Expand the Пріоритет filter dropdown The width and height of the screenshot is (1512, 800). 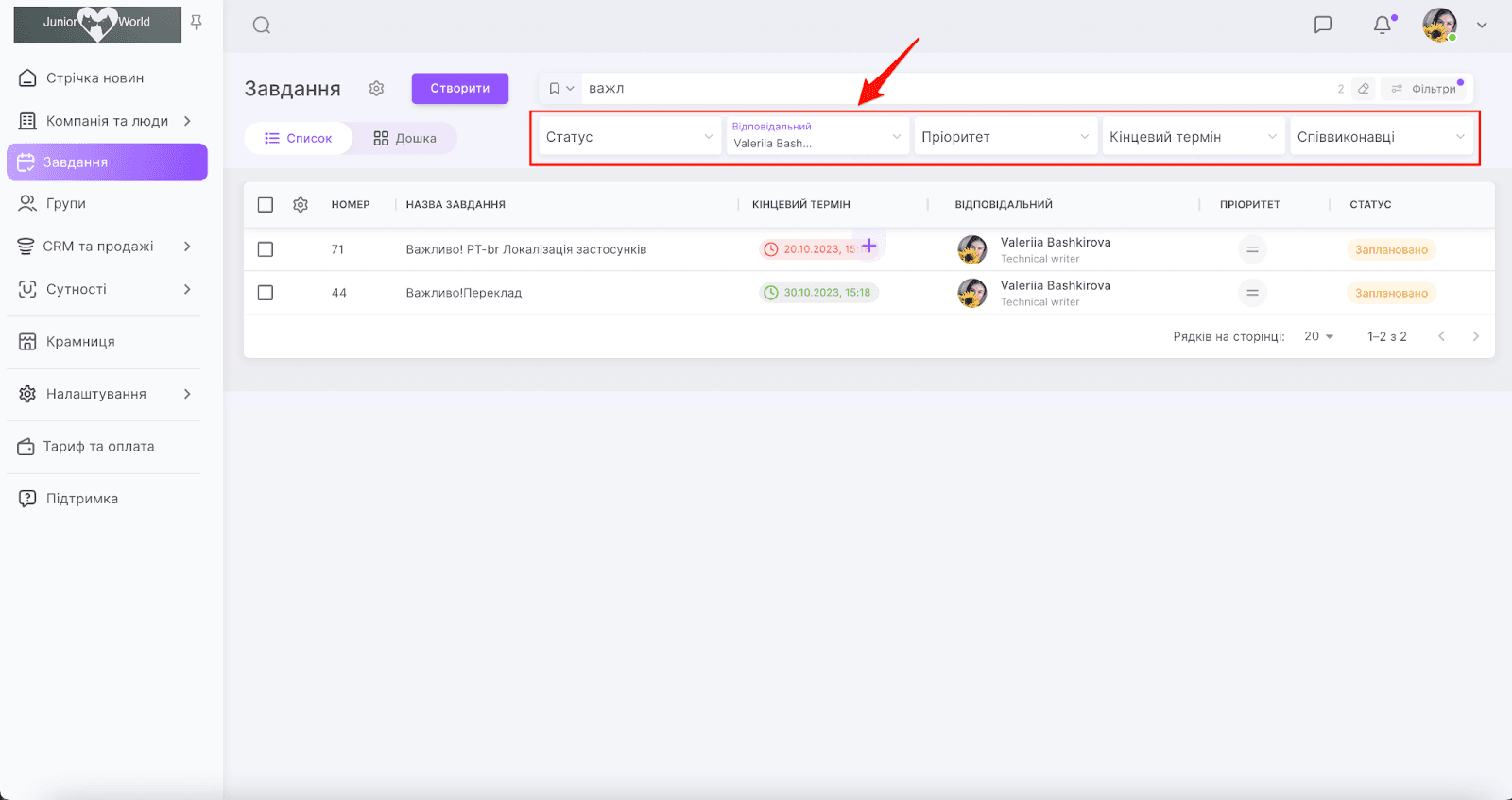click(x=1005, y=137)
